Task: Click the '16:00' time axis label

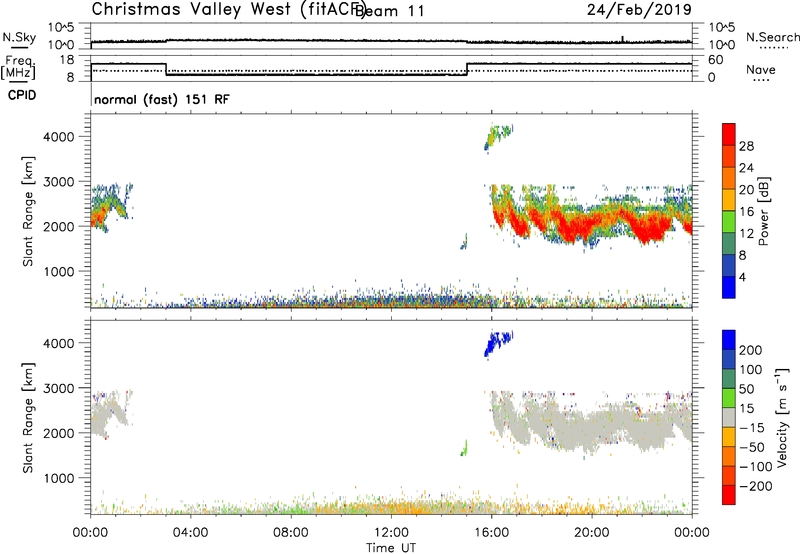Action: [x=491, y=533]
